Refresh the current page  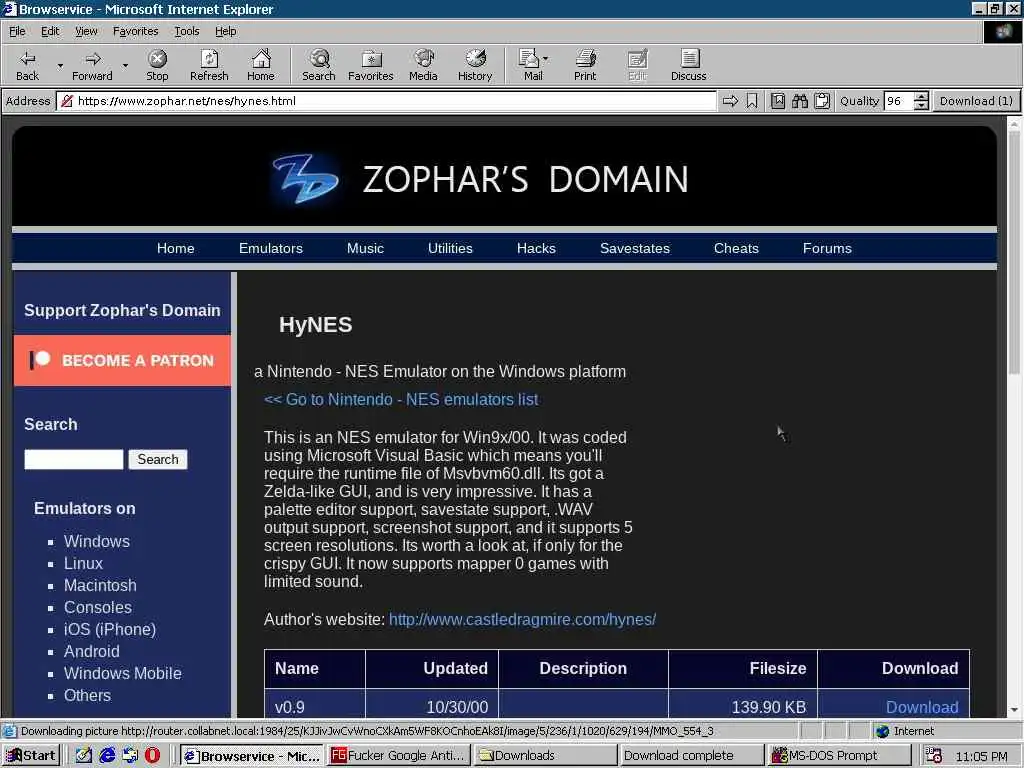tap(209, 65)
